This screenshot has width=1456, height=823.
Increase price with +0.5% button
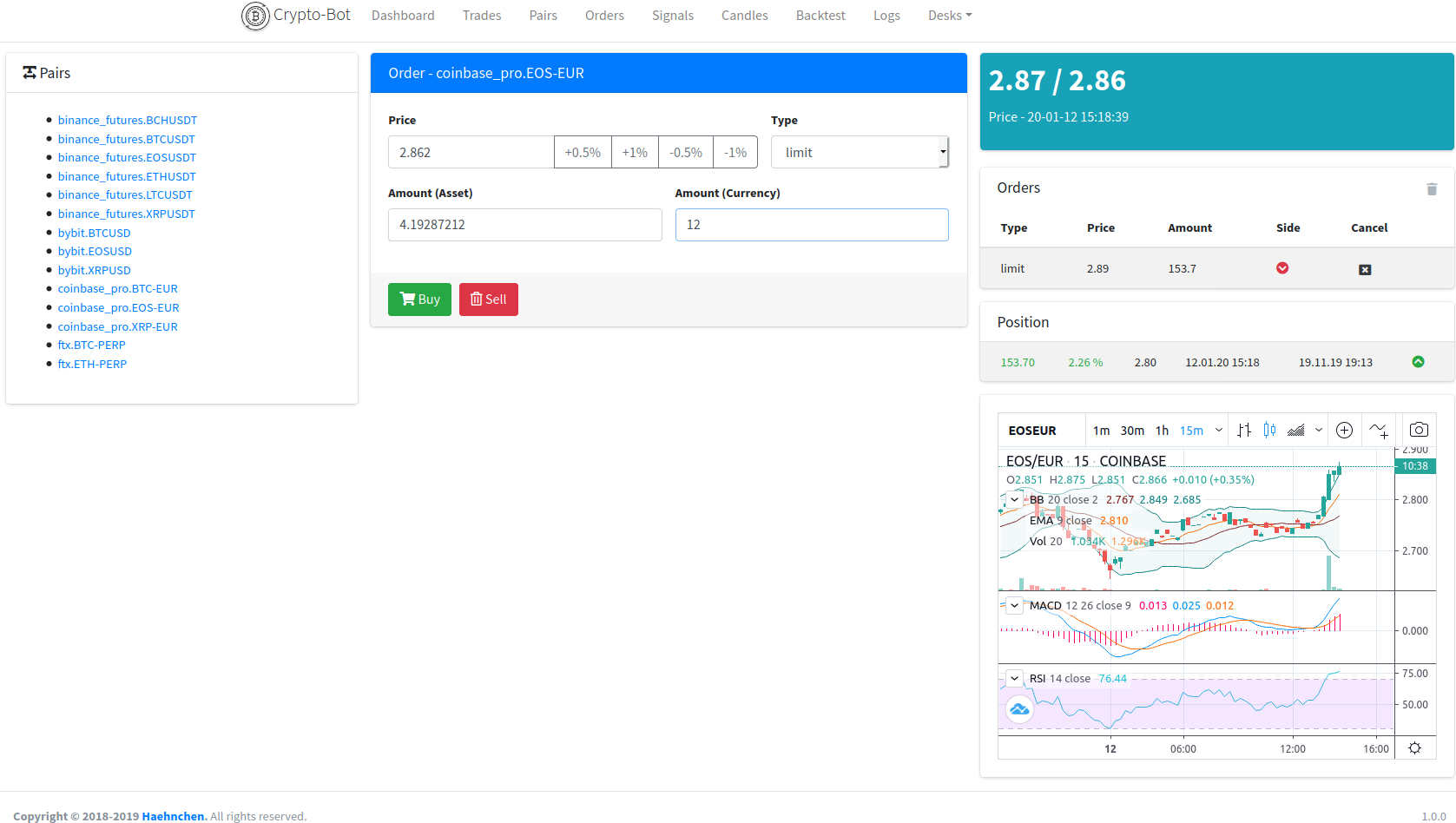[583, 153]
